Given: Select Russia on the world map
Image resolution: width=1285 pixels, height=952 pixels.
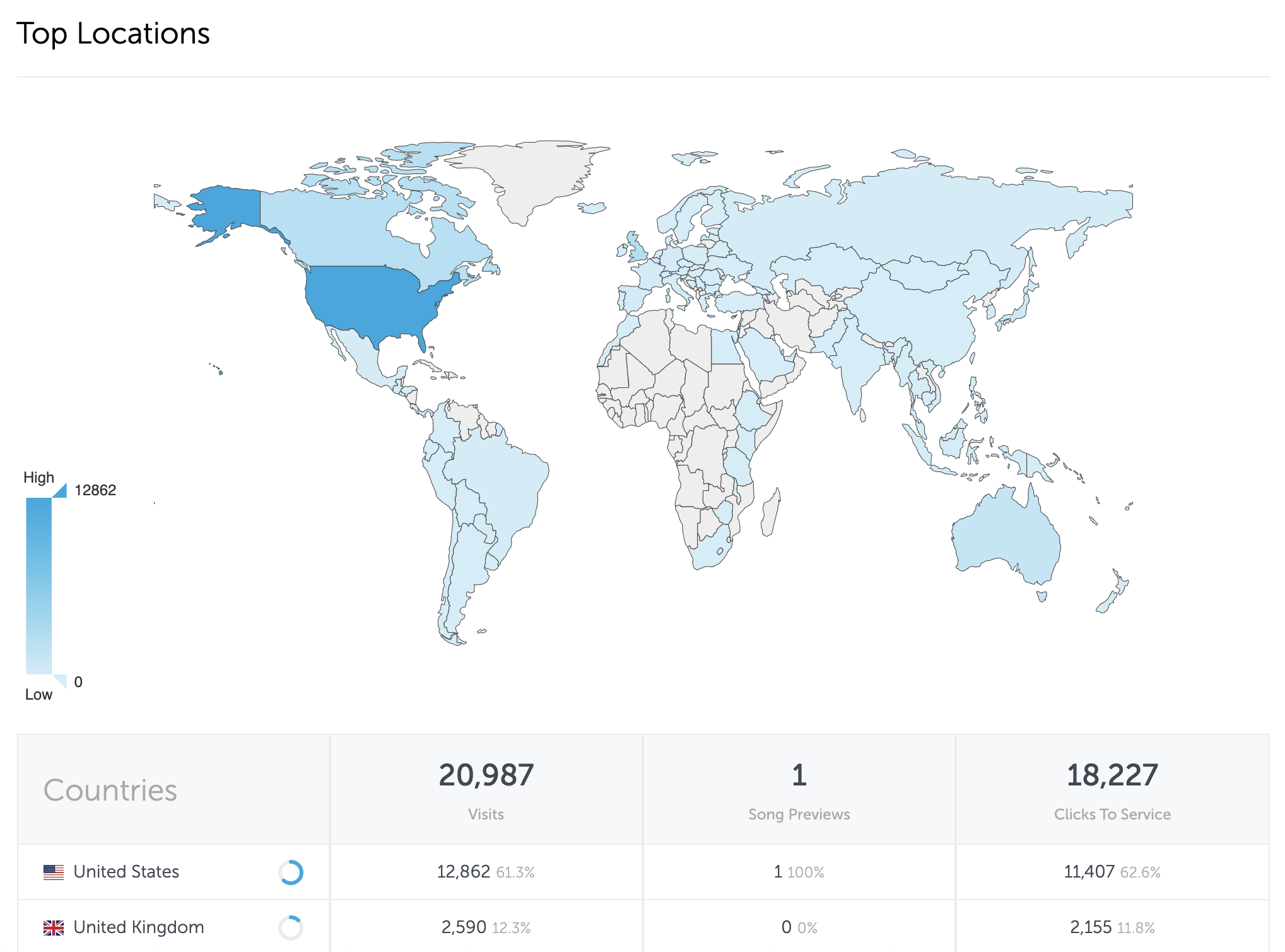Looking at the screenshot, I should click(x=915, y=214).
